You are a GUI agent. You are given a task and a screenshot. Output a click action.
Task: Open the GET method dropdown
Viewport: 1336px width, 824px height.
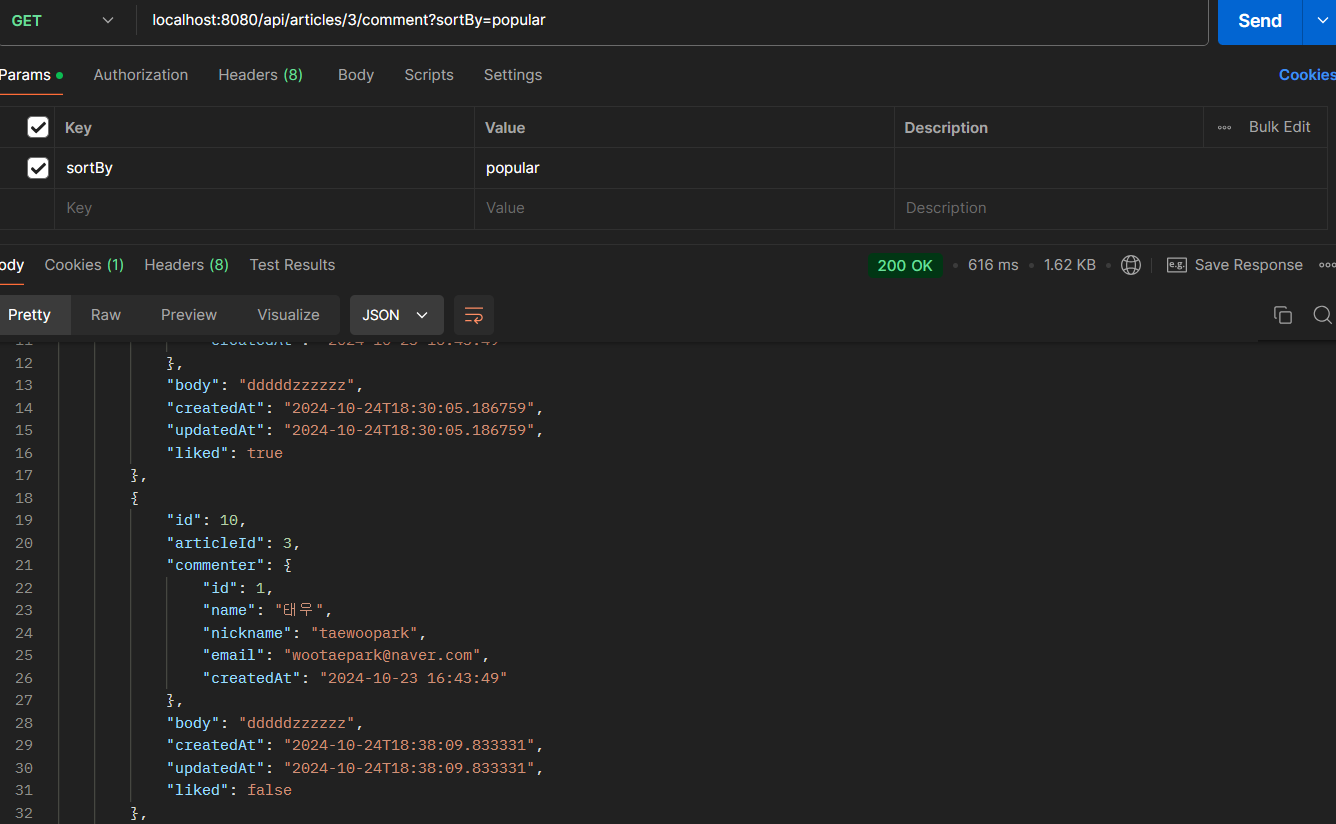62,20
